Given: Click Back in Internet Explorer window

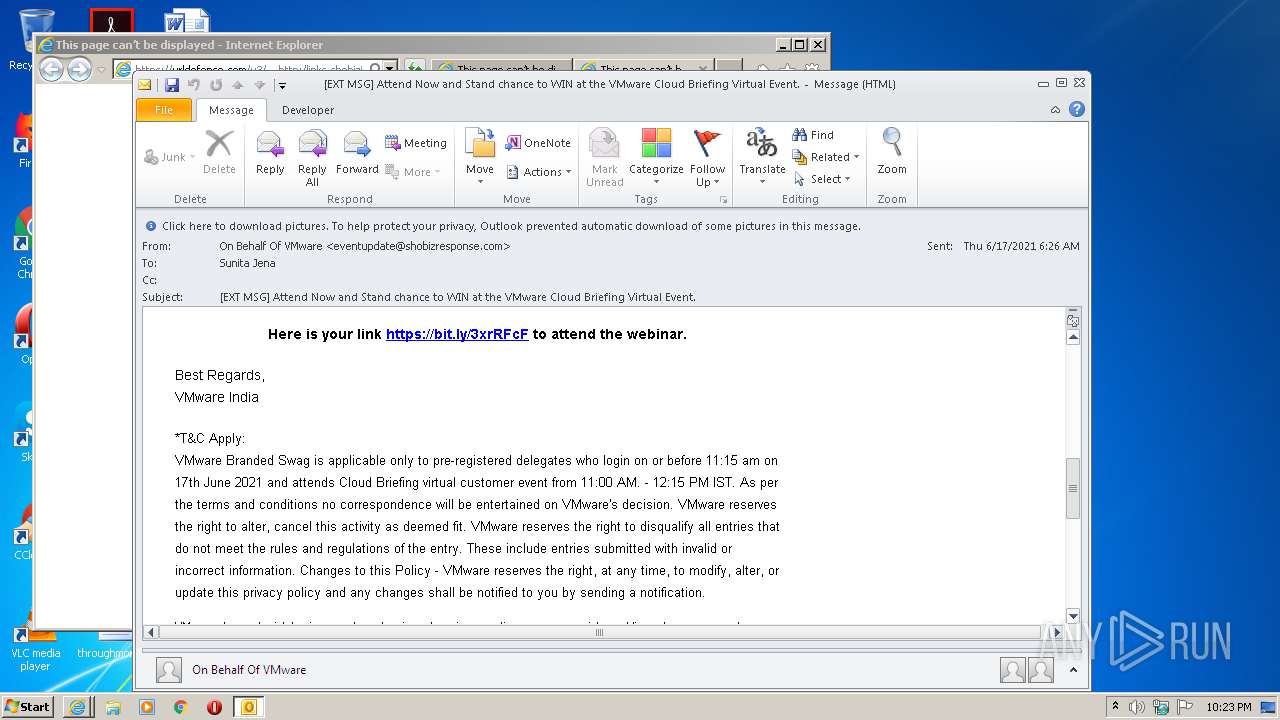Looking at the screenshot, I should click(x=51, y=69).
